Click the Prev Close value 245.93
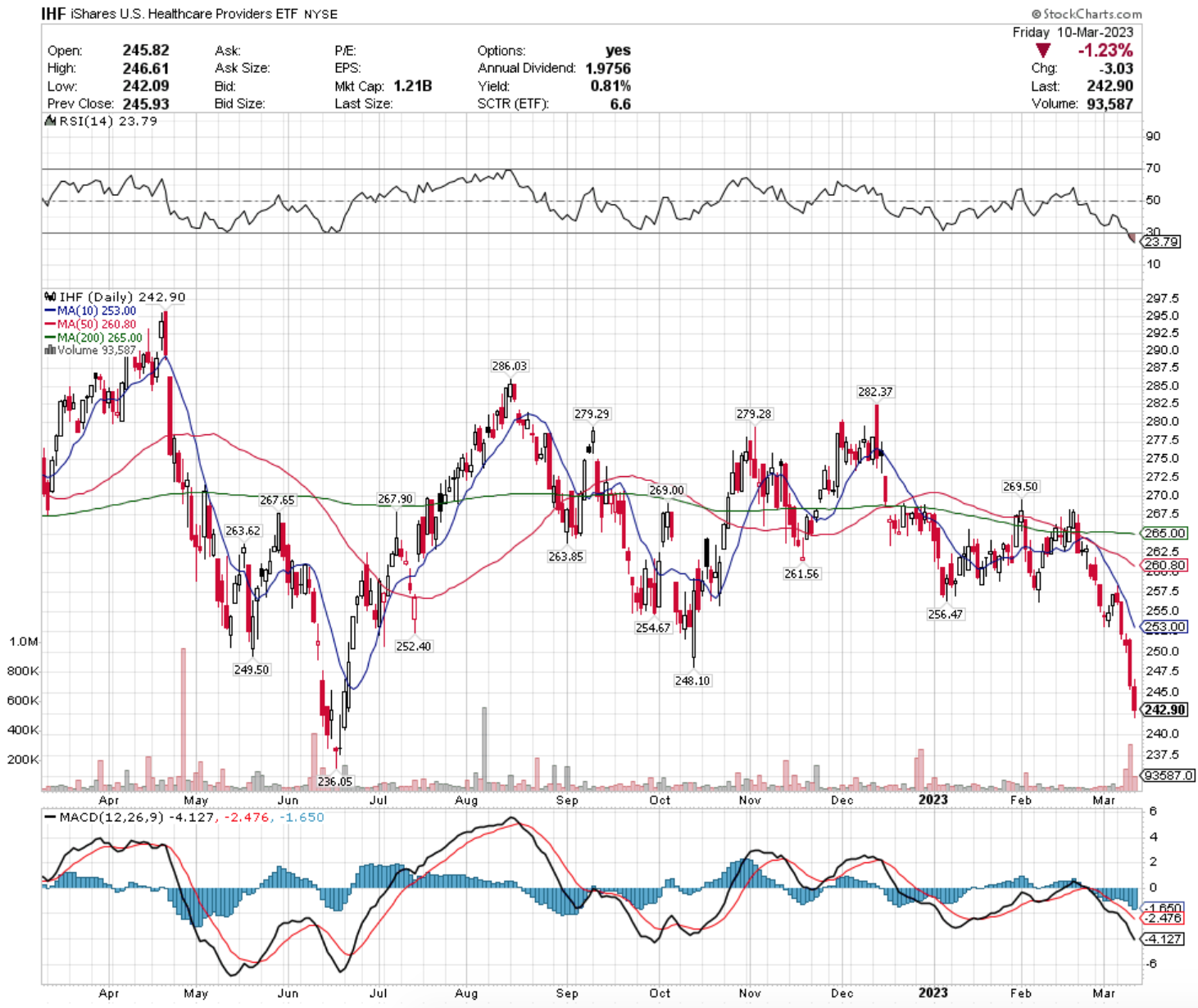This screenshot has width=1198, height=1008. tap(146, 104)
